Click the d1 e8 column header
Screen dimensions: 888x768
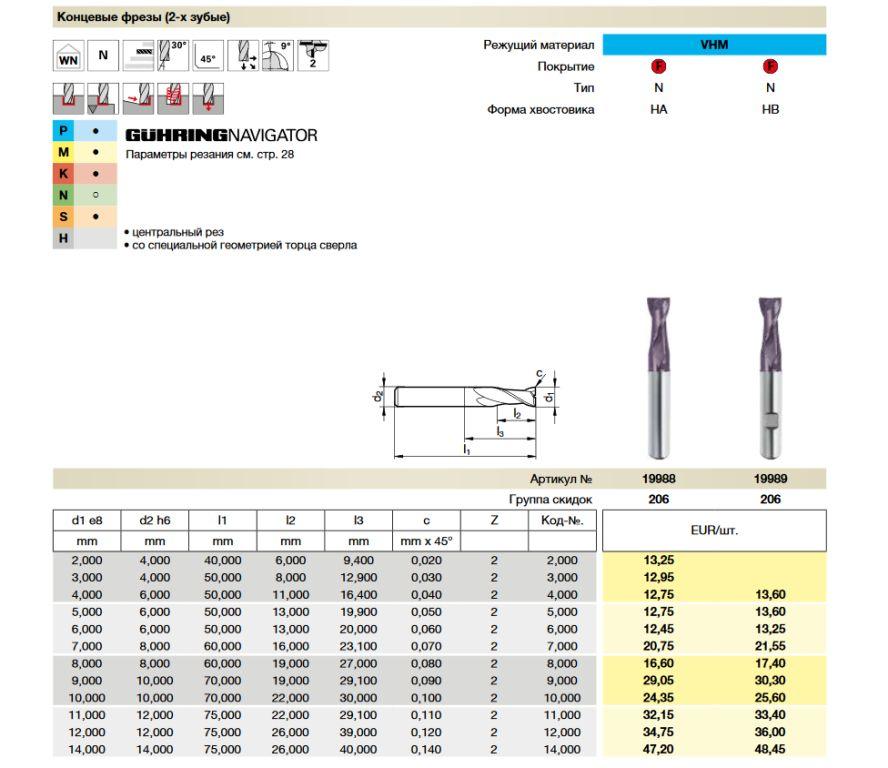pyautogui.click(x=87, y=520)
